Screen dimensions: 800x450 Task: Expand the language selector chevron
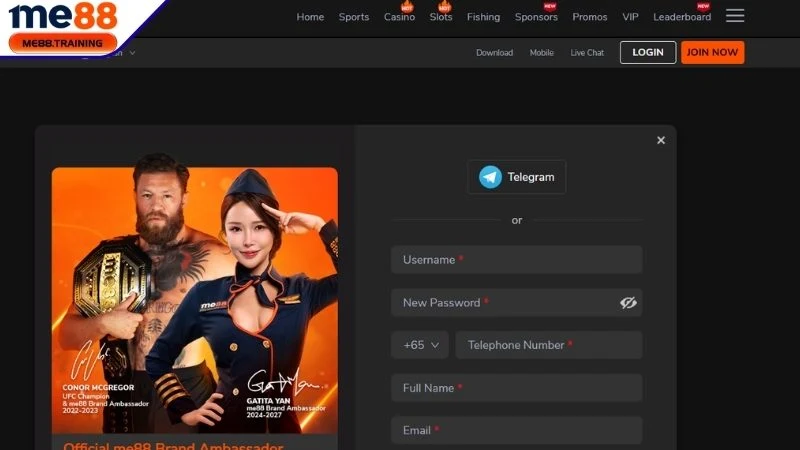(132, 53)
